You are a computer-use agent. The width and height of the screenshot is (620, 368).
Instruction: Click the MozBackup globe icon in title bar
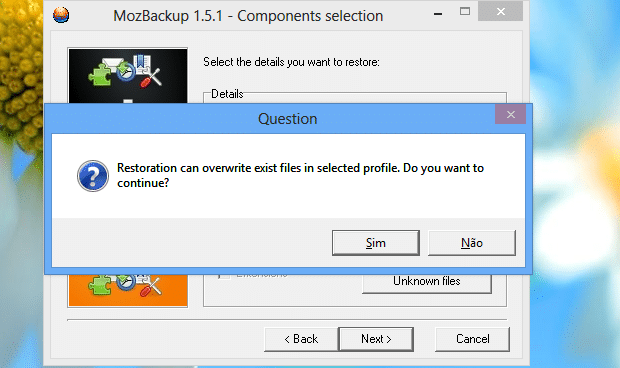click(61, 15)
